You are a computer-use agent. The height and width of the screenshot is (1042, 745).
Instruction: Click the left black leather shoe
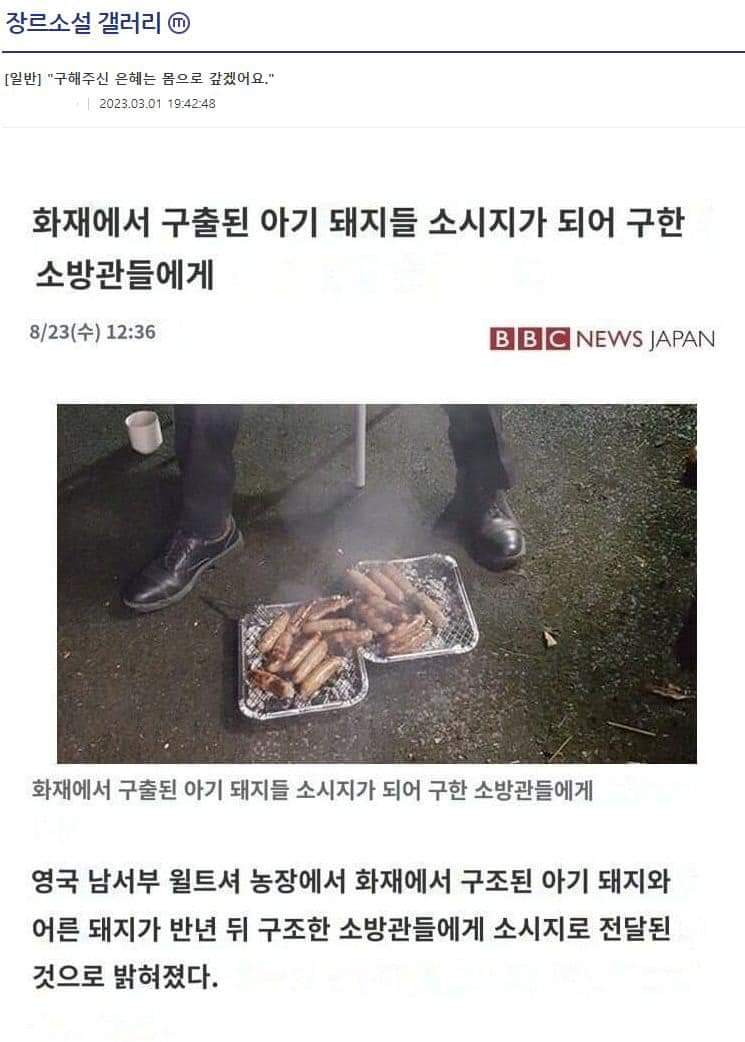[x=183, y=566]
